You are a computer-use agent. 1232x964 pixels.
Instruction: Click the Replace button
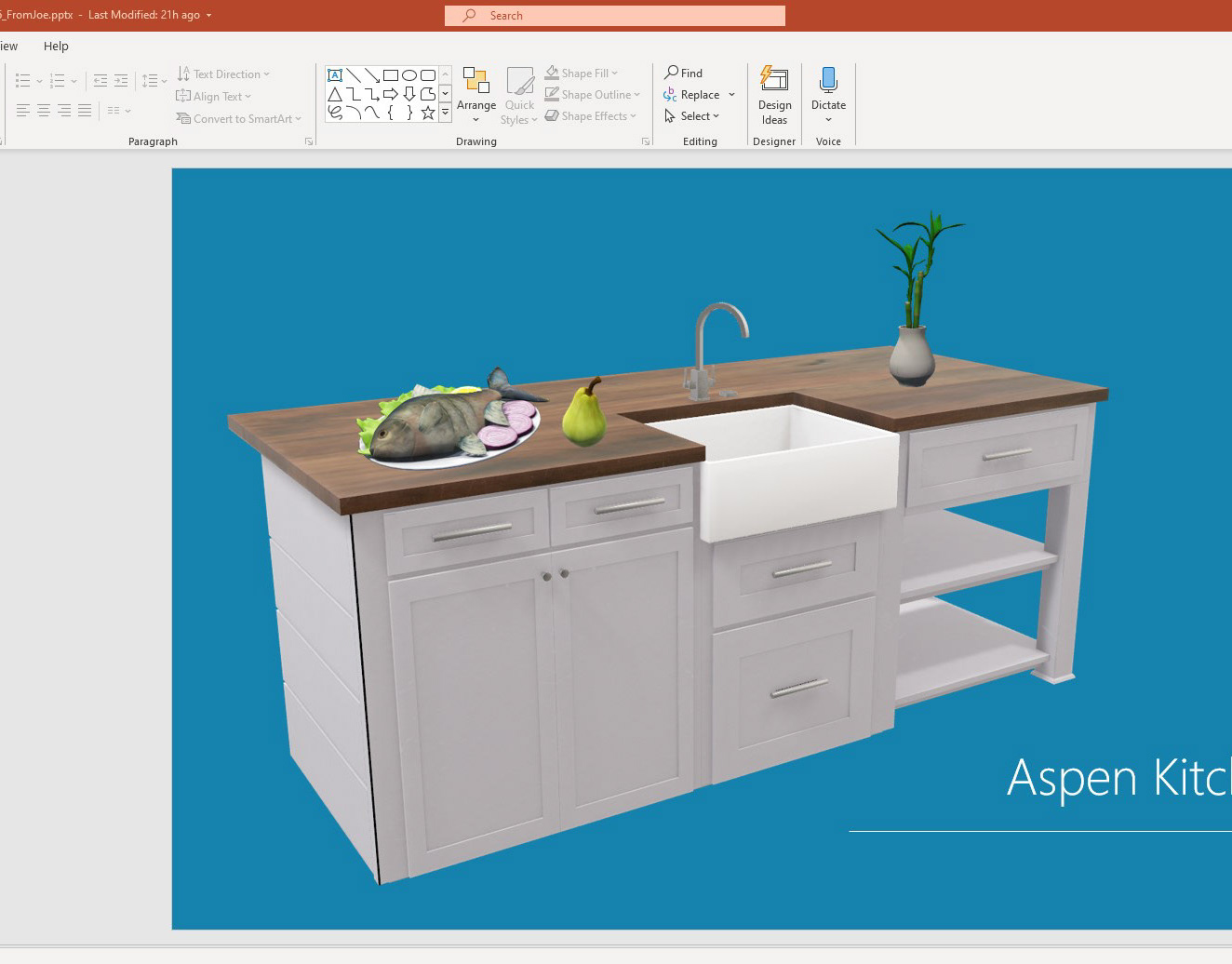692,95
